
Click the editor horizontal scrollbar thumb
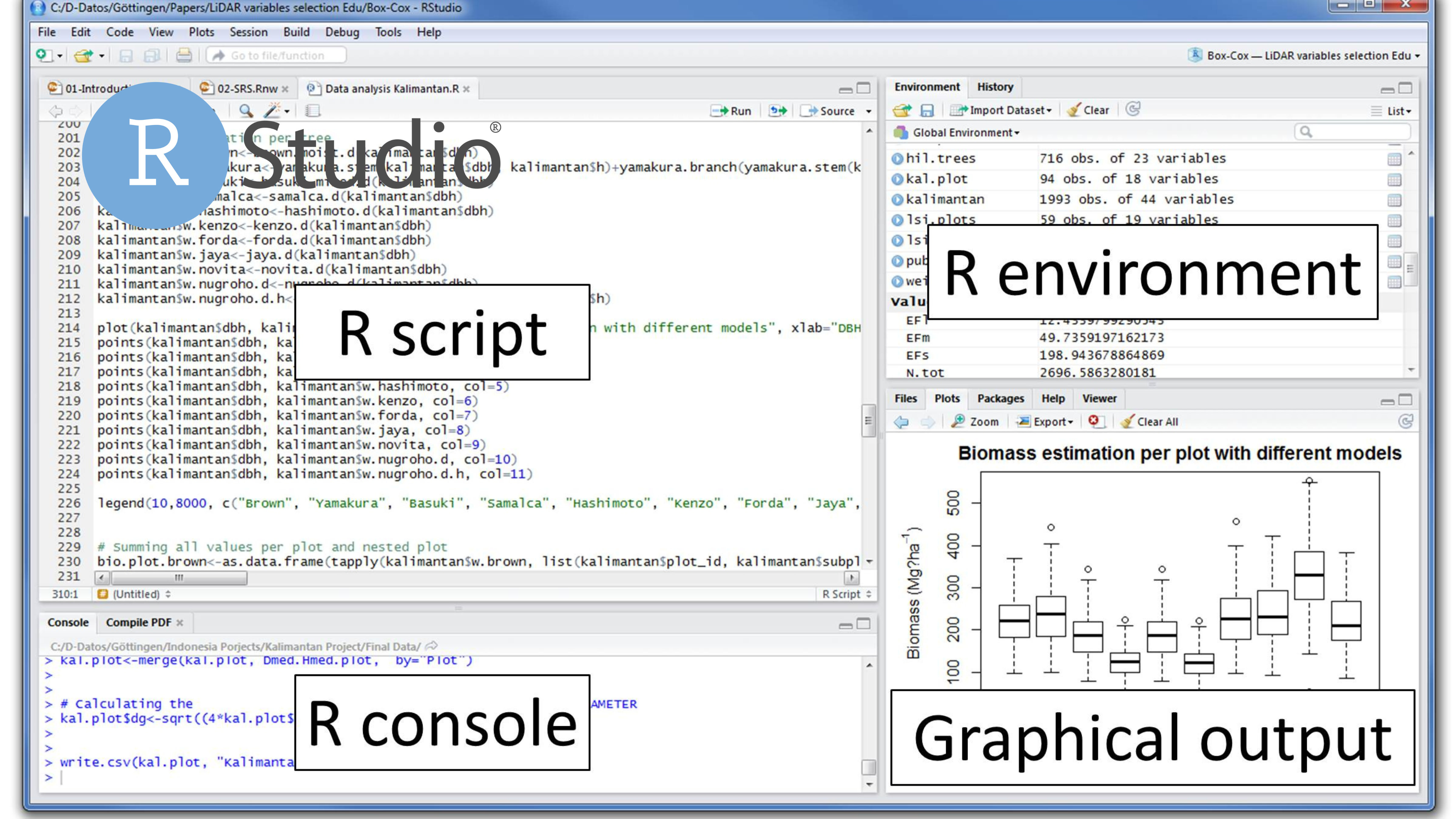point(179,578)
